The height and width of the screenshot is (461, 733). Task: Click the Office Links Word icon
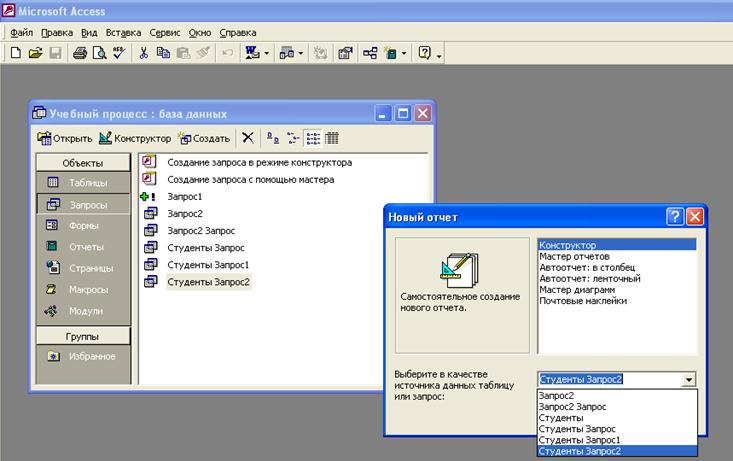pyautogui.click(x=252, y=53)
